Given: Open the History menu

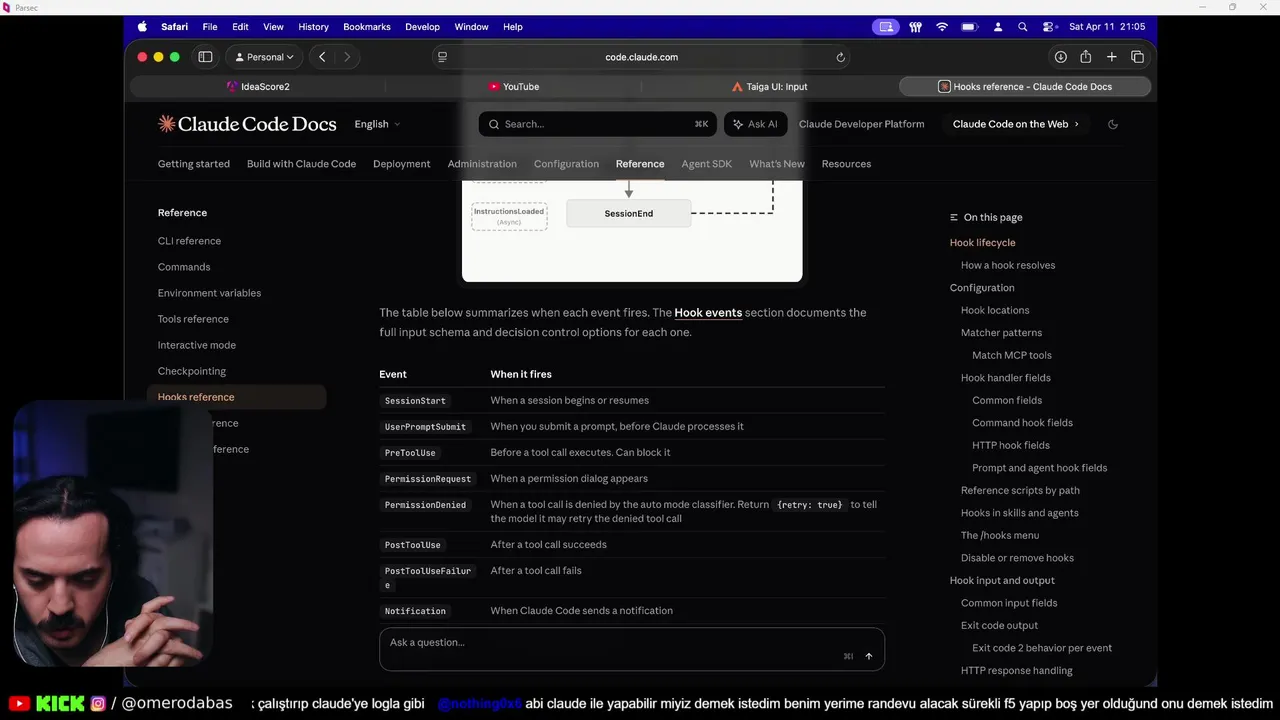Looking at the screenshot, I should coord(313,27).
